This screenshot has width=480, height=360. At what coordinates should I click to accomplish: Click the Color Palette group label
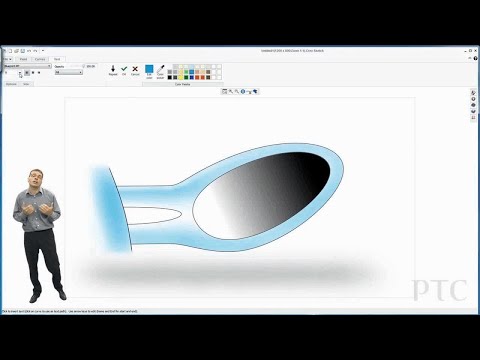point(183,84)
